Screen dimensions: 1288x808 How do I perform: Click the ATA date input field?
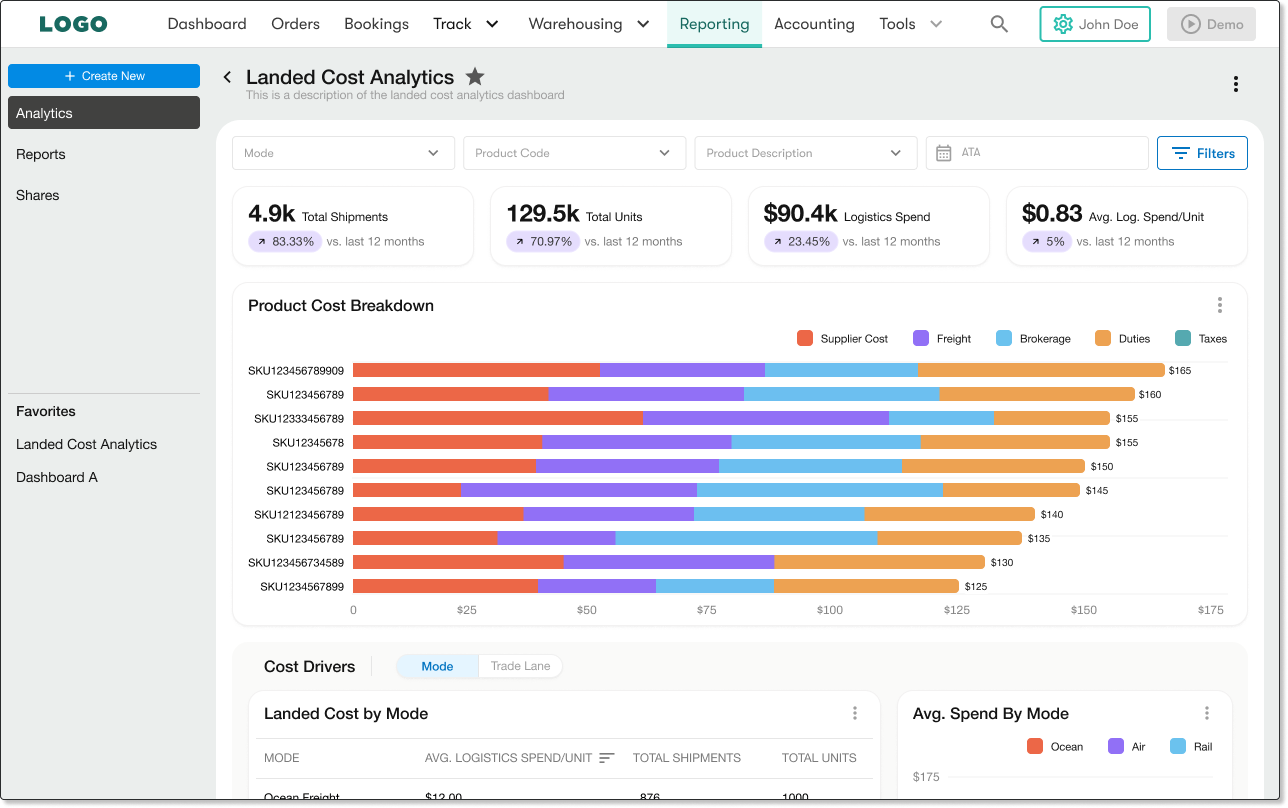(1037, 153)
